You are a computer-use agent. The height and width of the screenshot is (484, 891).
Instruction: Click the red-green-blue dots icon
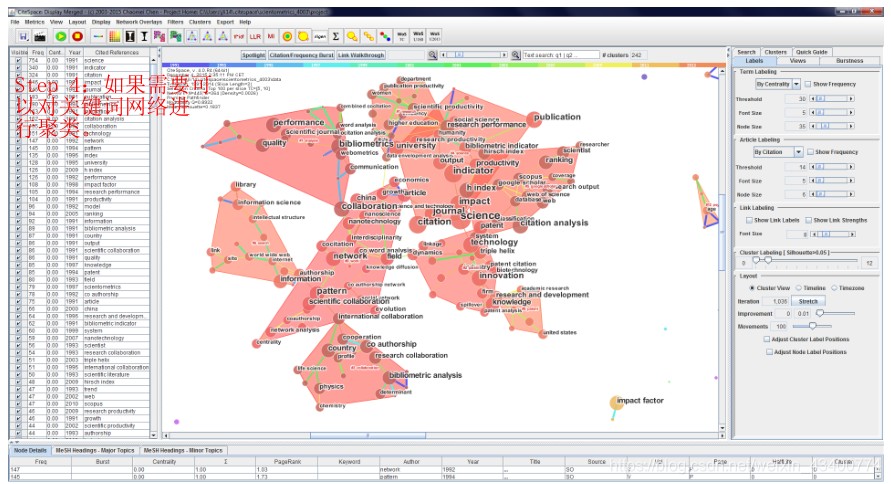click(x=385, y=36)
